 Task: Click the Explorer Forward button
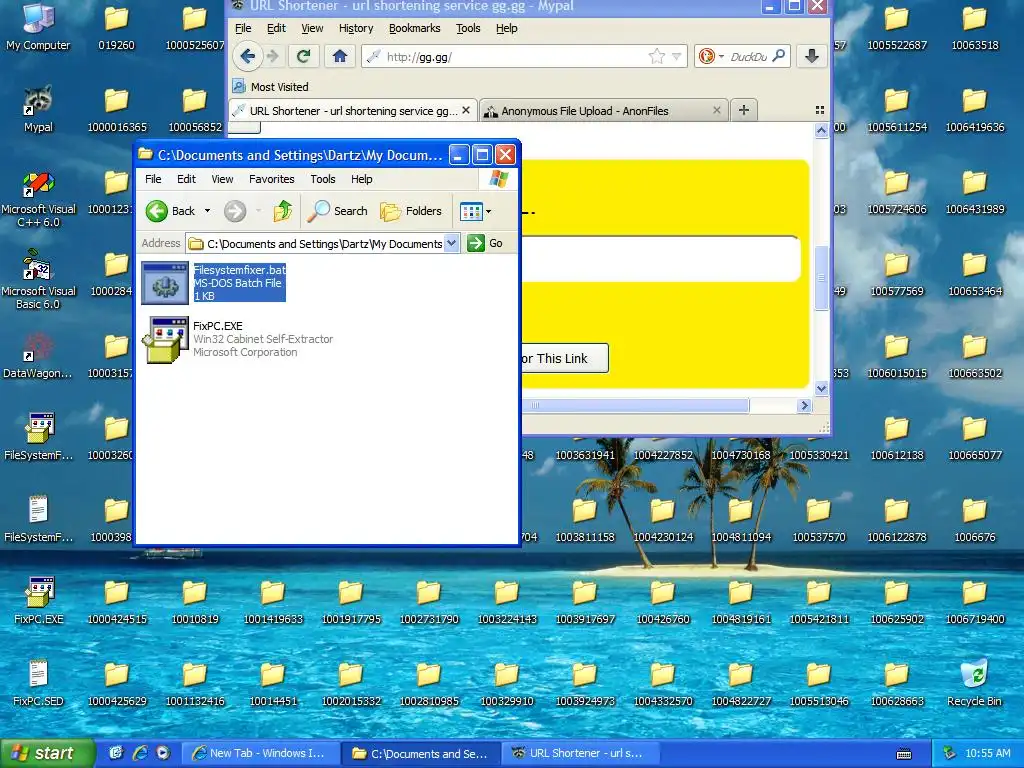[x=235, y=211]
